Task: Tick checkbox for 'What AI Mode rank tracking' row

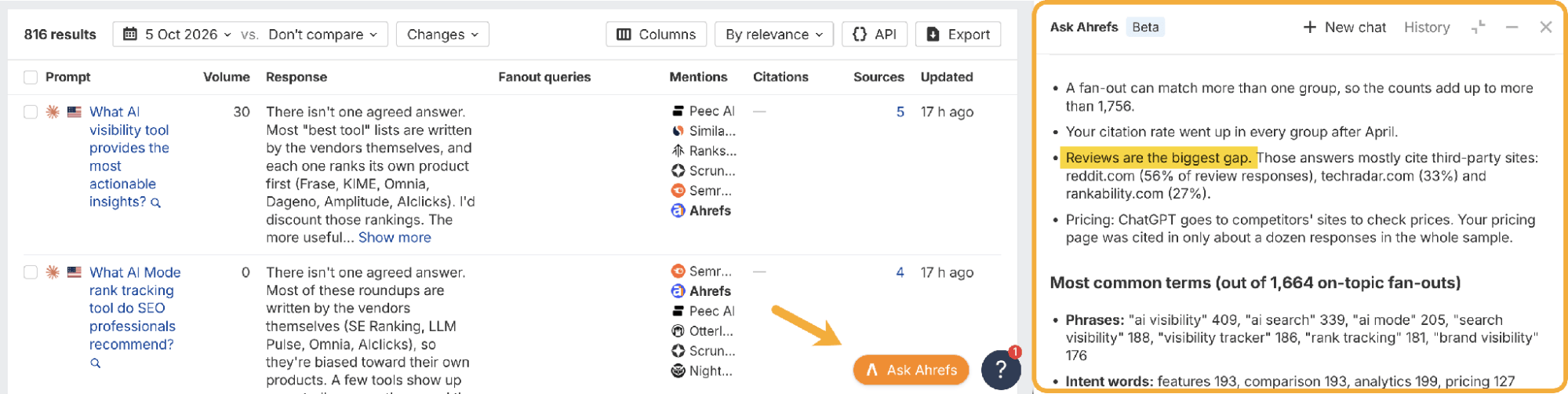Action: pos(31,272)
